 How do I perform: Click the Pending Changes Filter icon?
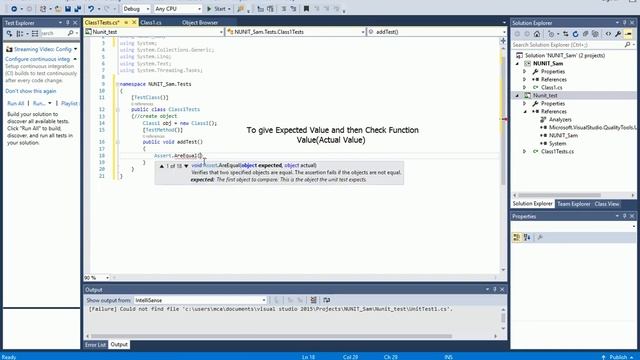click(x=551, y=34)
